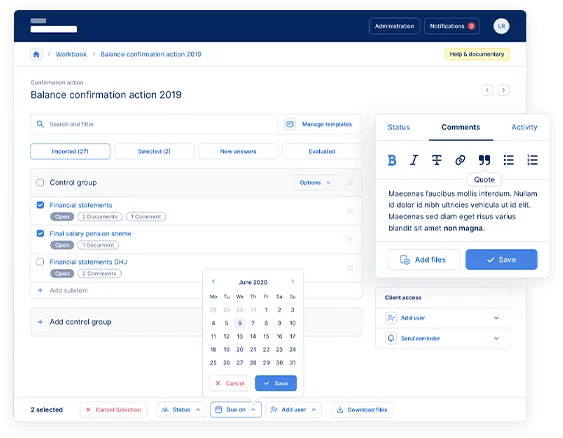
Task: Insert bulleted list in comment
Action: click(x=508, y=160)
